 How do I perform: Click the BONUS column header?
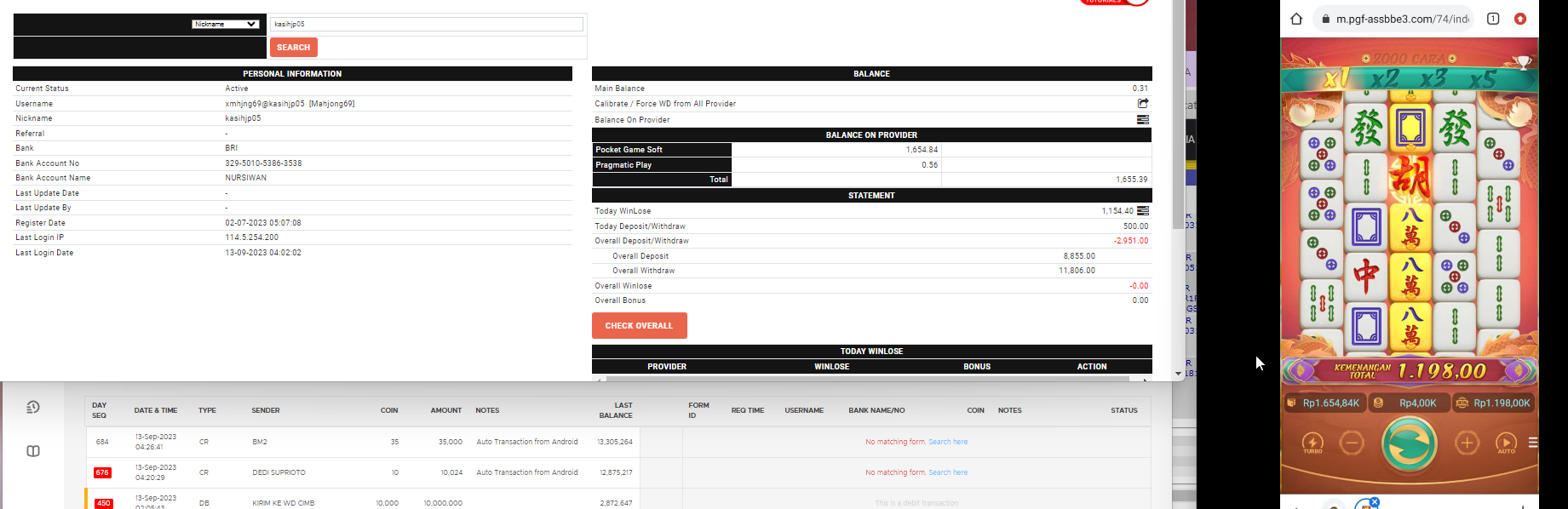pos(977,367)
